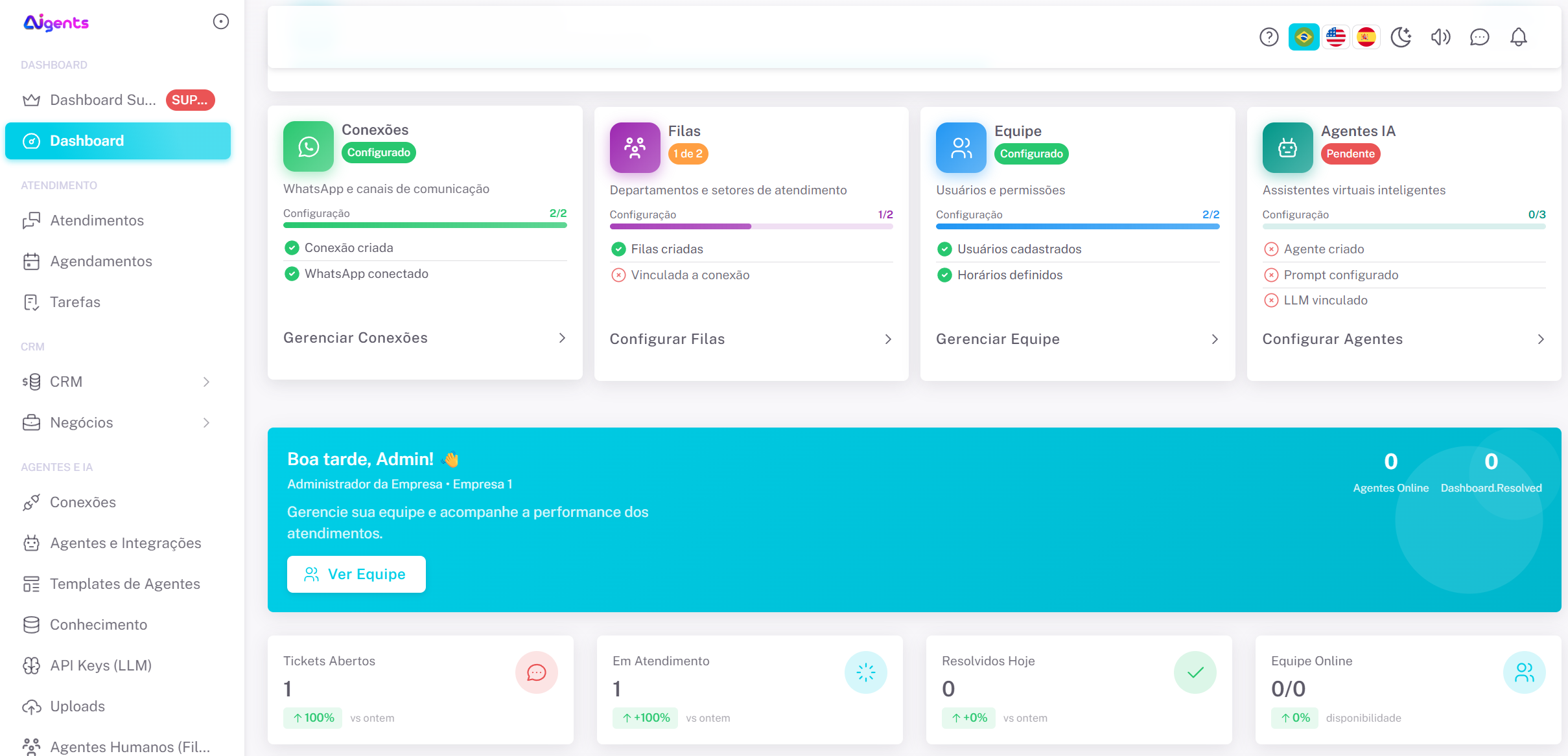Open the help question mark icon
The width and height of the screenshot is (1568, 756).
click(1269, 37)
